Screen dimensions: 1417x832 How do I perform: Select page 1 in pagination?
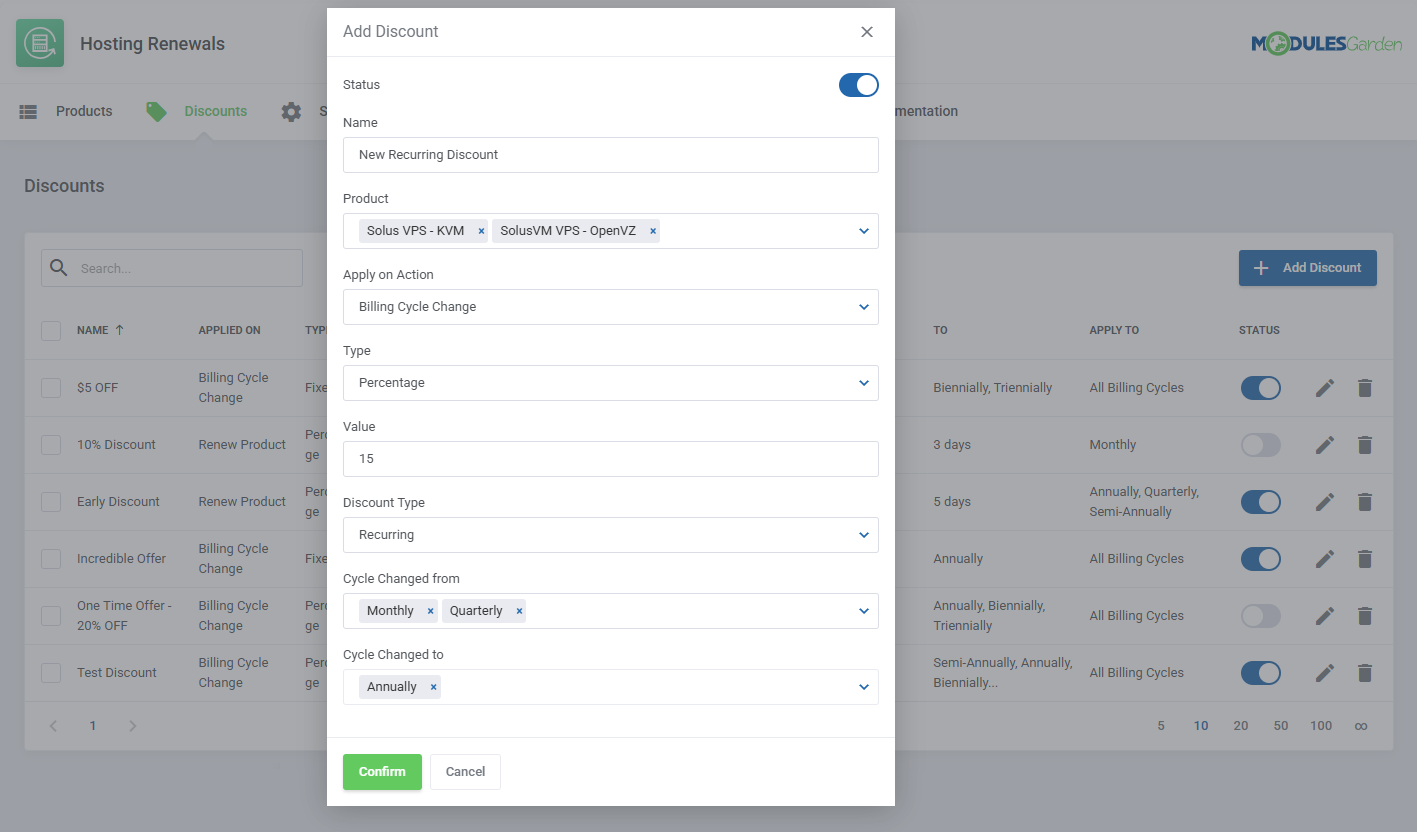pos(93,726)
